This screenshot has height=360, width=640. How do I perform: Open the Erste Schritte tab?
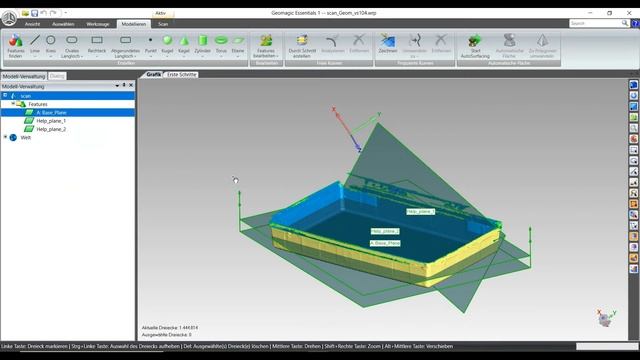click(182, 75)
